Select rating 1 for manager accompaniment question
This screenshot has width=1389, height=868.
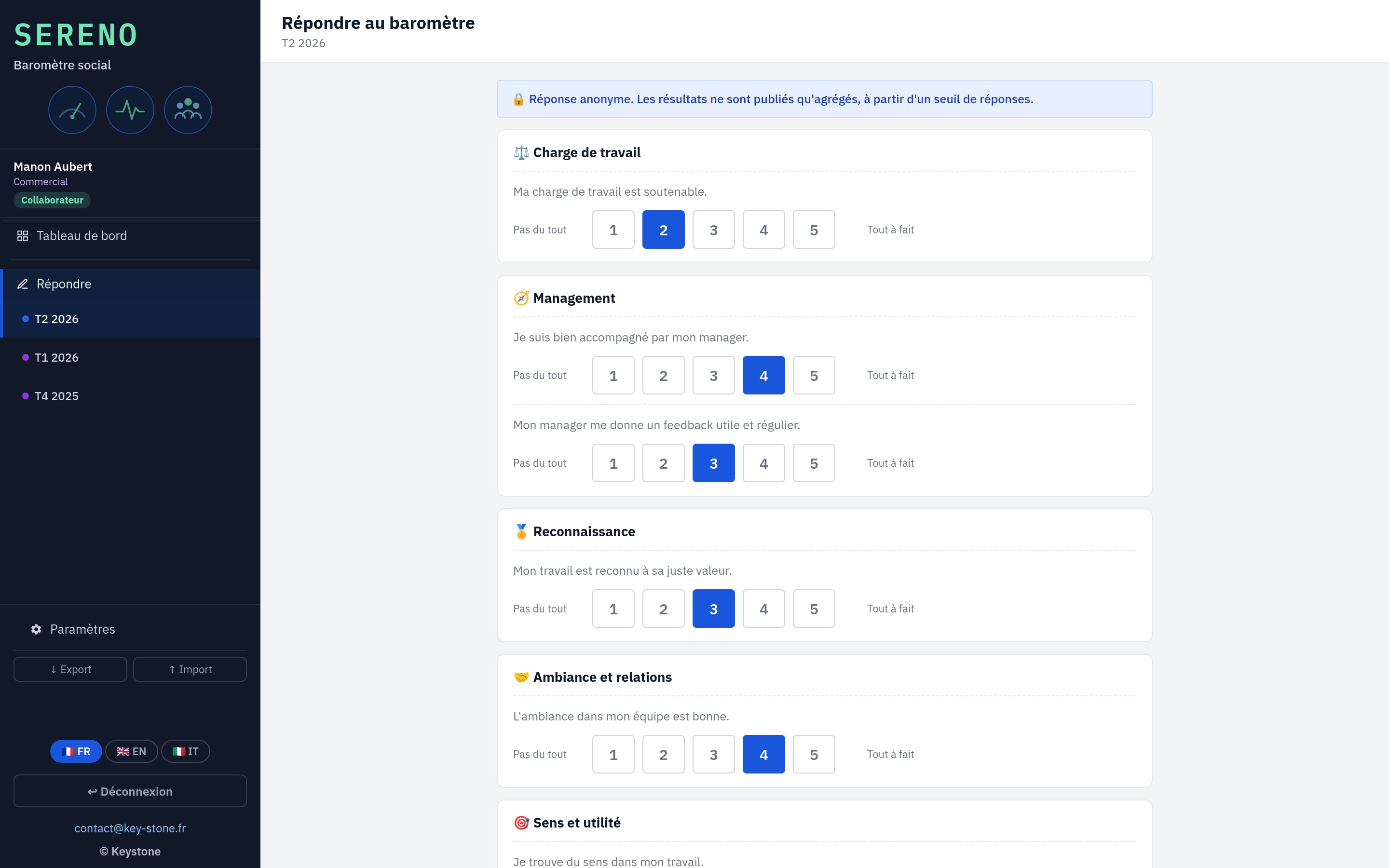pos(613,376)
